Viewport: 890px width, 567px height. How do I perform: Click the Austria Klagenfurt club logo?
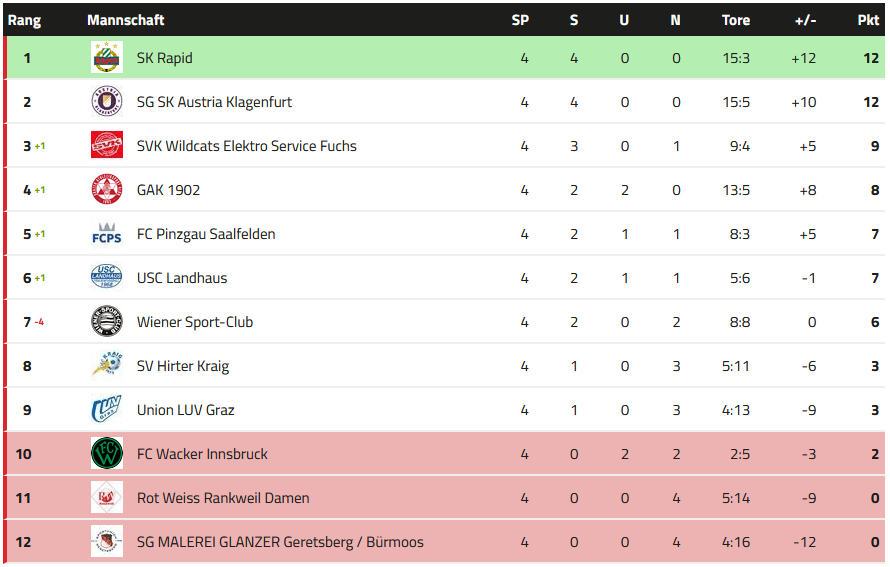pos(107,102)
